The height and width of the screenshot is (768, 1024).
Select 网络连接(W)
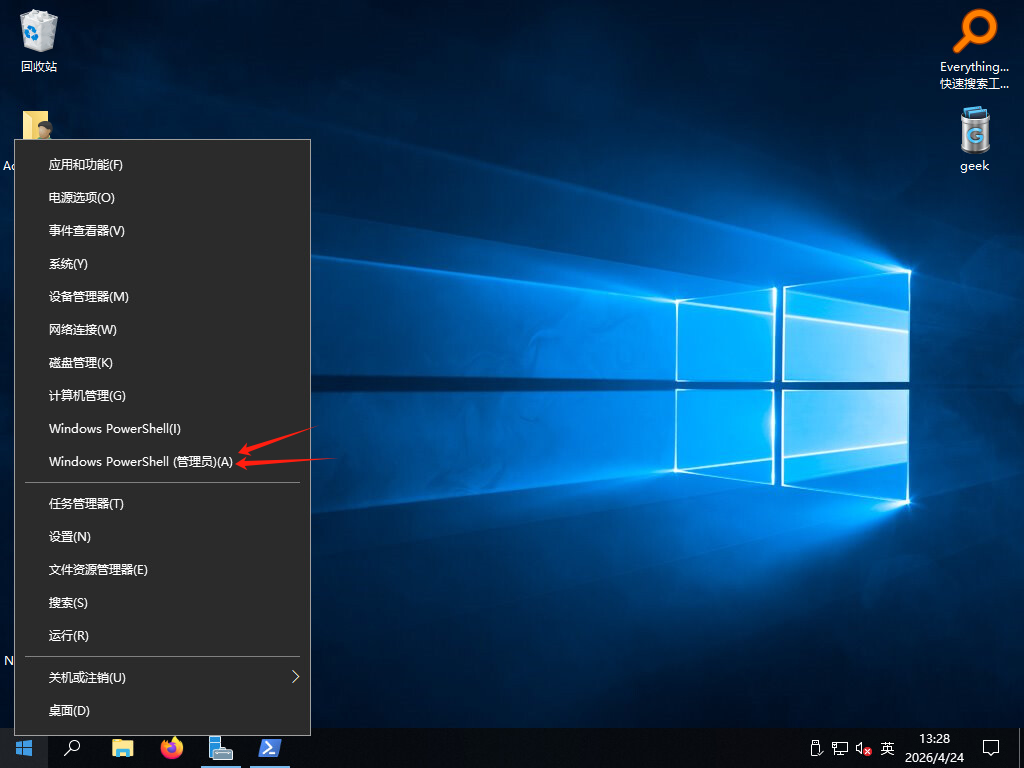[x=162, y=330]
